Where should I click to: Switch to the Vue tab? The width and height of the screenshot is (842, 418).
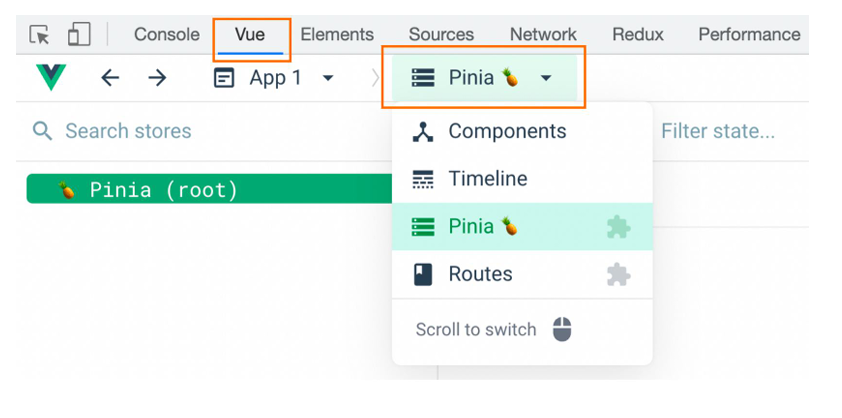click(x=250, y=34)
